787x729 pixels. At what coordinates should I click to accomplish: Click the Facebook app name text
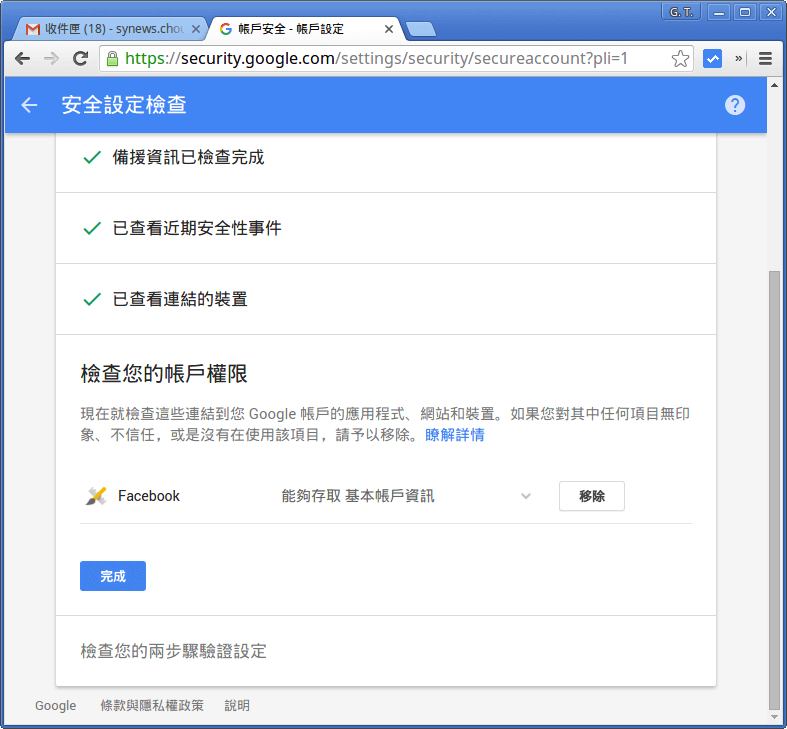click(x=149, y=496)
